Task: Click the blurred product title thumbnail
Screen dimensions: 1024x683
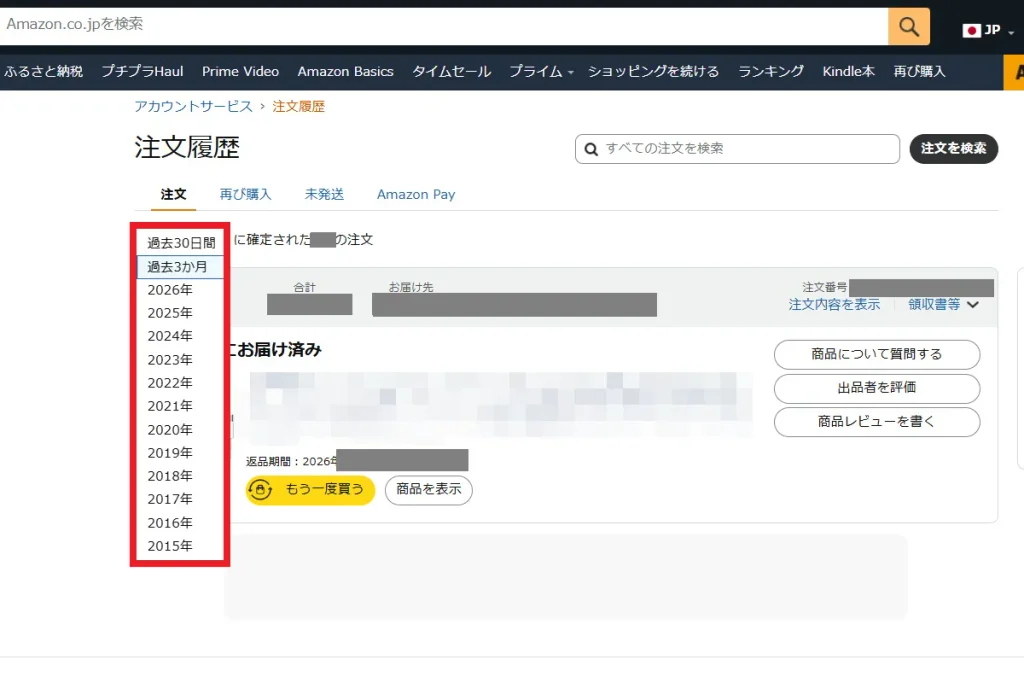Action: [500, 404]
